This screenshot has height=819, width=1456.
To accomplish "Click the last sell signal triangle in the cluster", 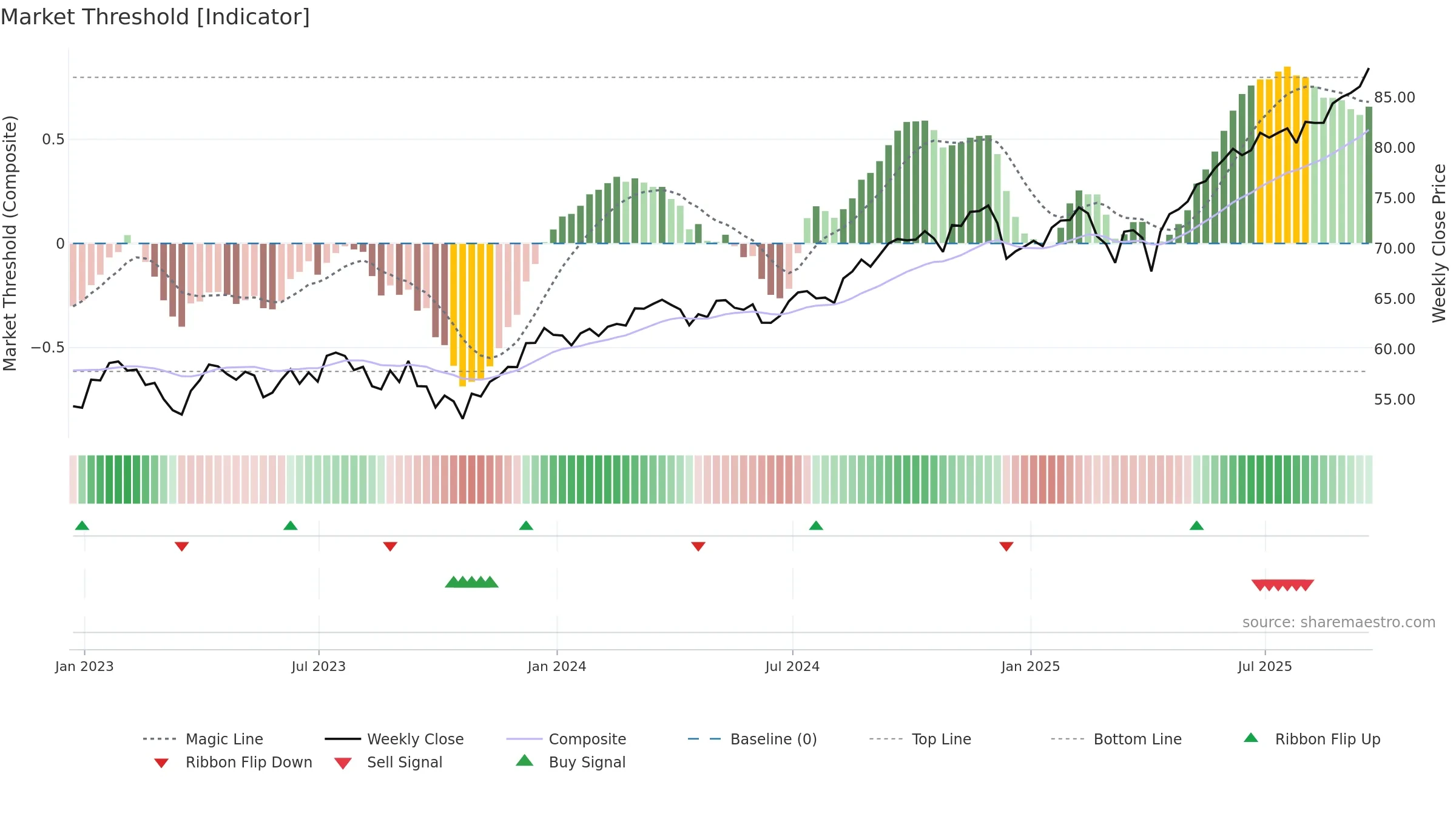I will 1306,585.
